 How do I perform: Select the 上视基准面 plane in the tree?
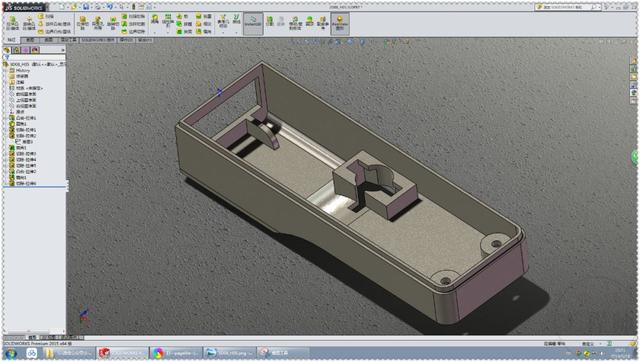coord(23,100)
